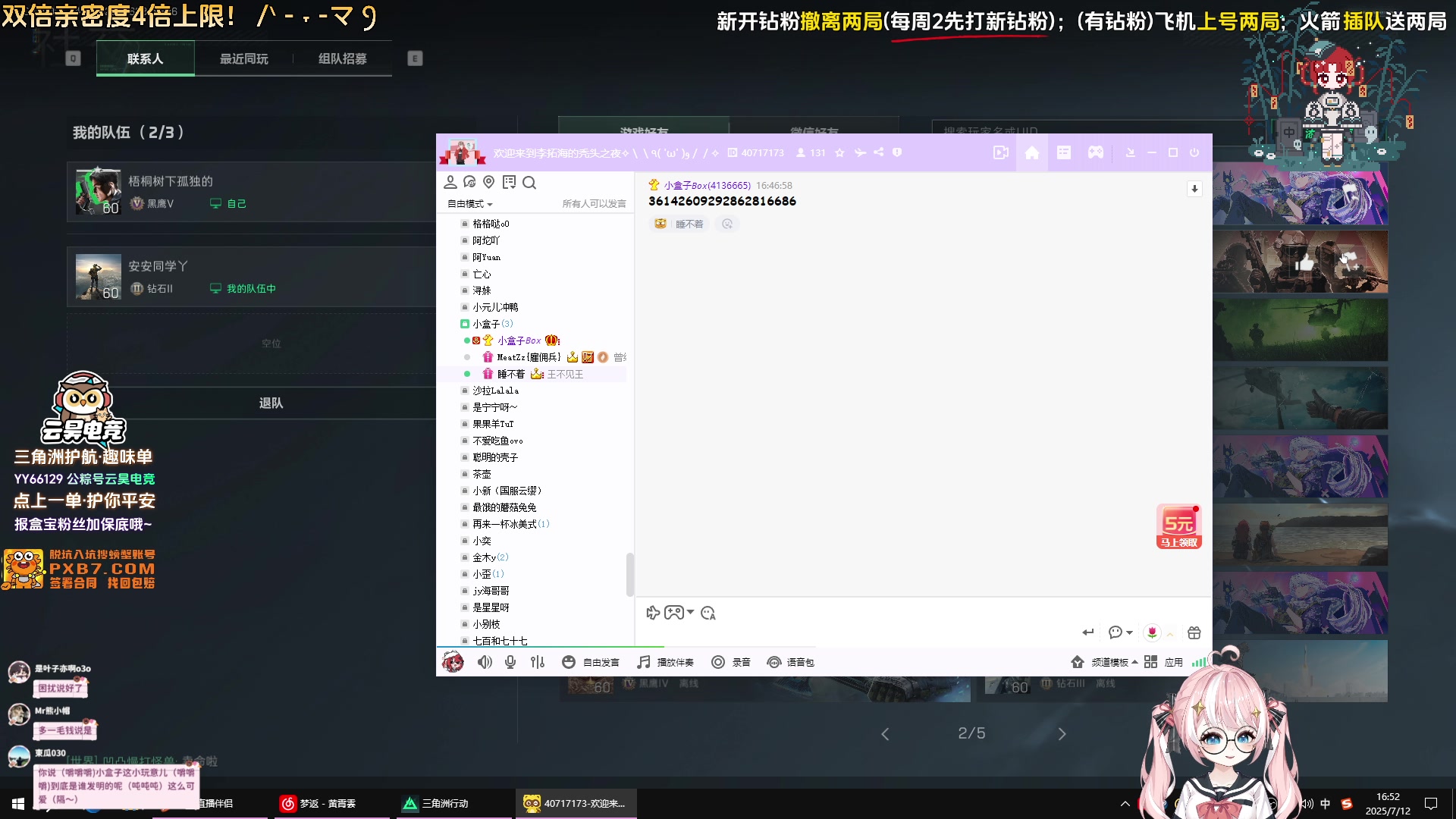This screenshot has height=819, width=1456.
Task: Open the game controller icon in YY header
Action: pyautogui.click(x=1096, y=152)
